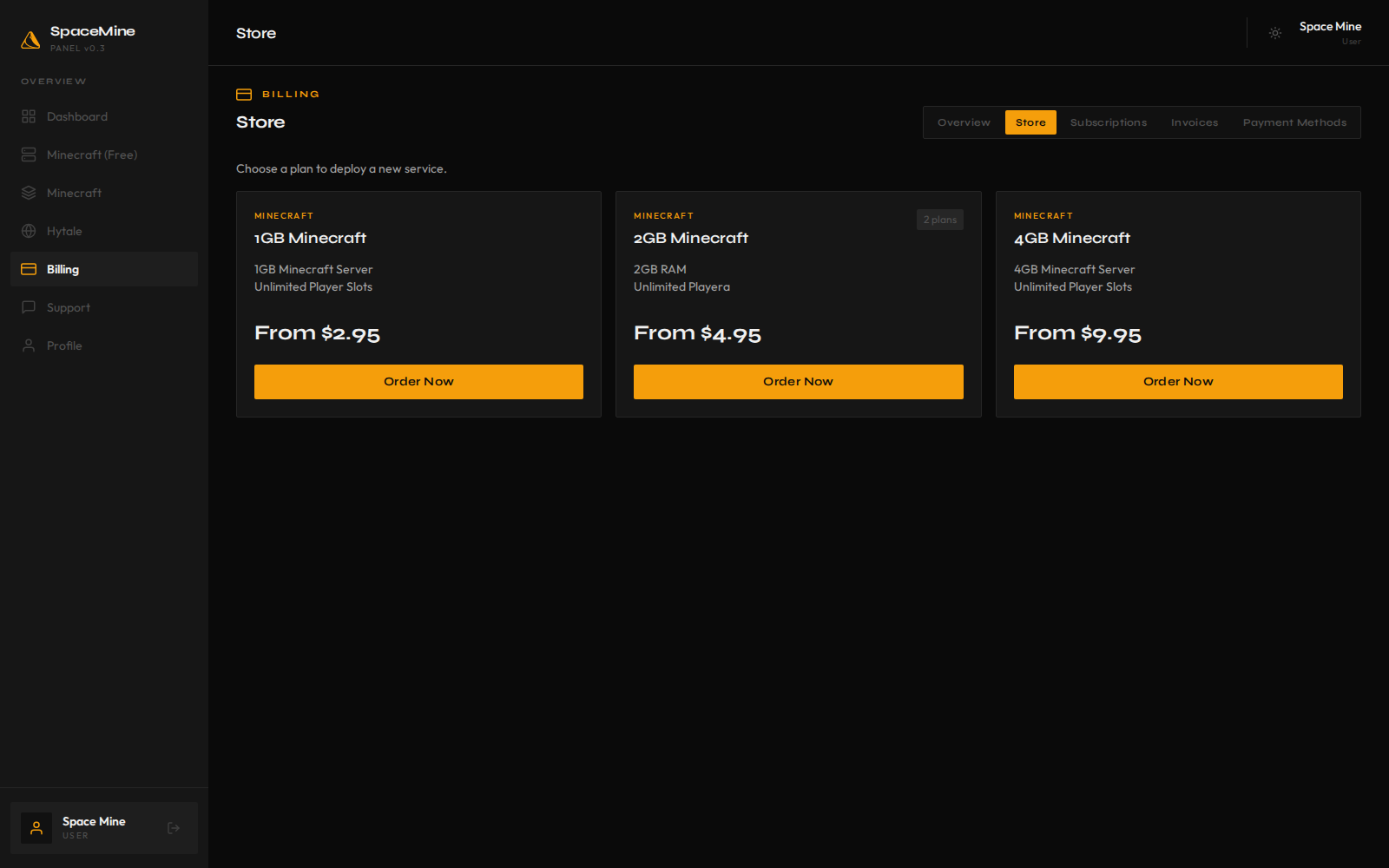Click the Minecraft (Free) server icon

point(29,155)
